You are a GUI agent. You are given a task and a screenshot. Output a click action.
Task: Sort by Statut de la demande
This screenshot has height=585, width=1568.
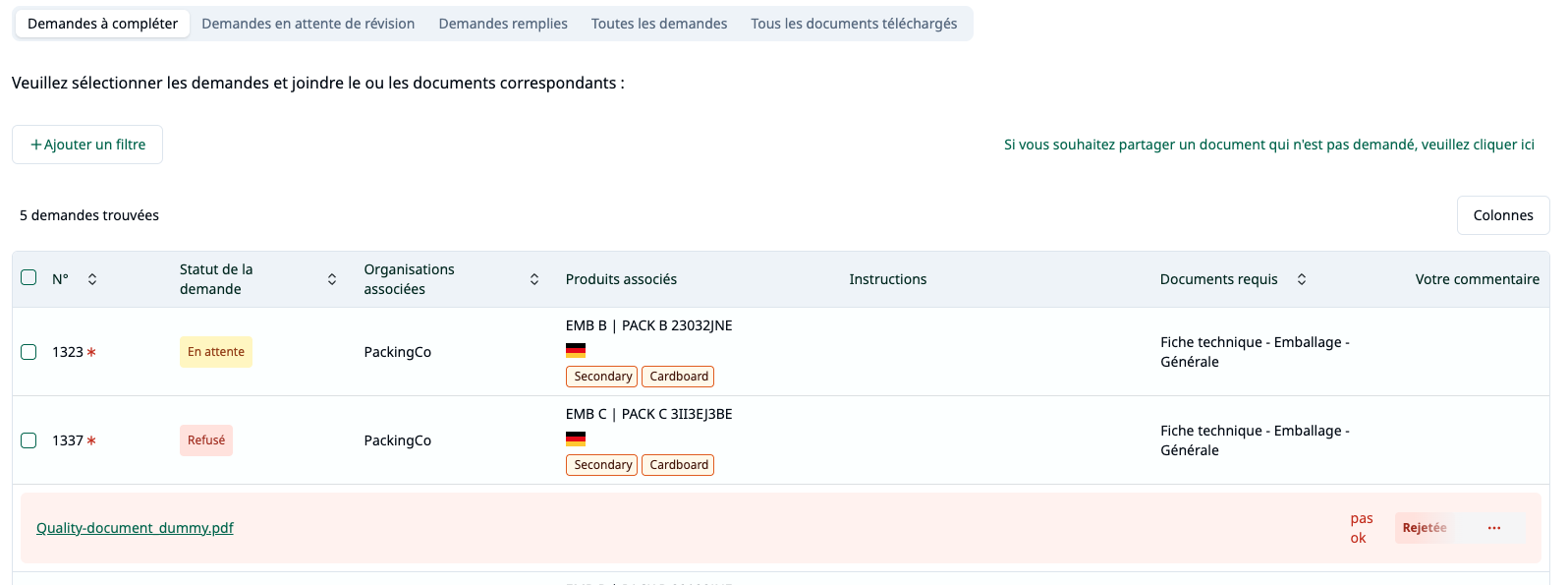click(332, 279)
